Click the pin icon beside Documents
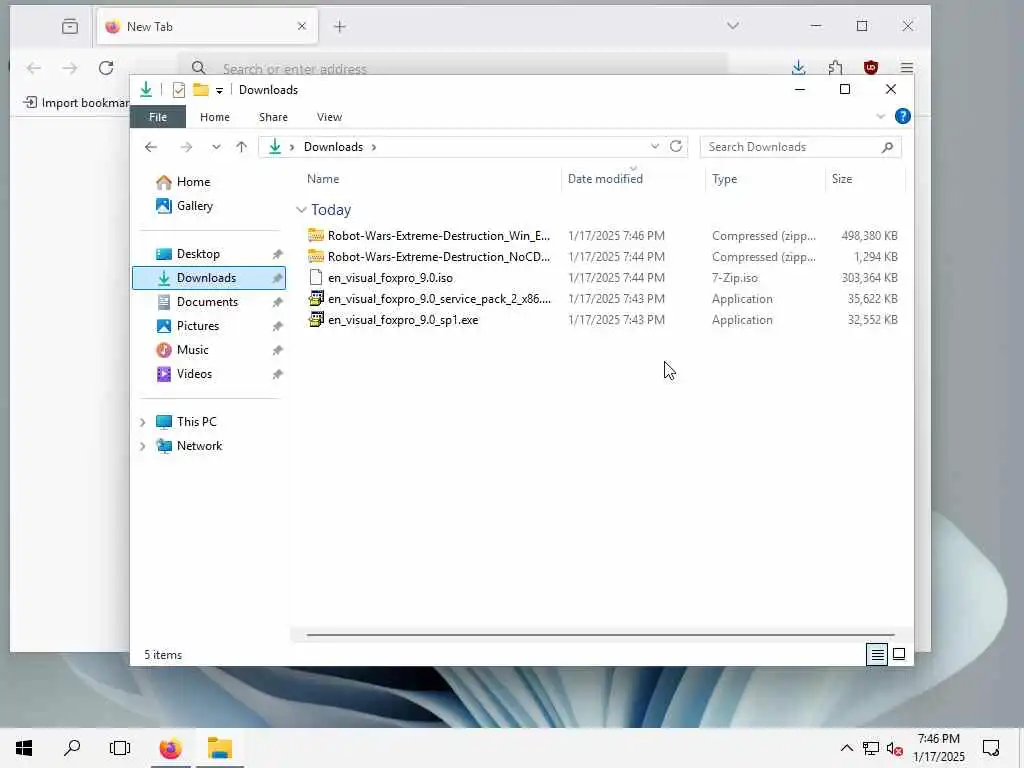The image size is (1024, 768). pyautogui.click(x=278, y=302)
